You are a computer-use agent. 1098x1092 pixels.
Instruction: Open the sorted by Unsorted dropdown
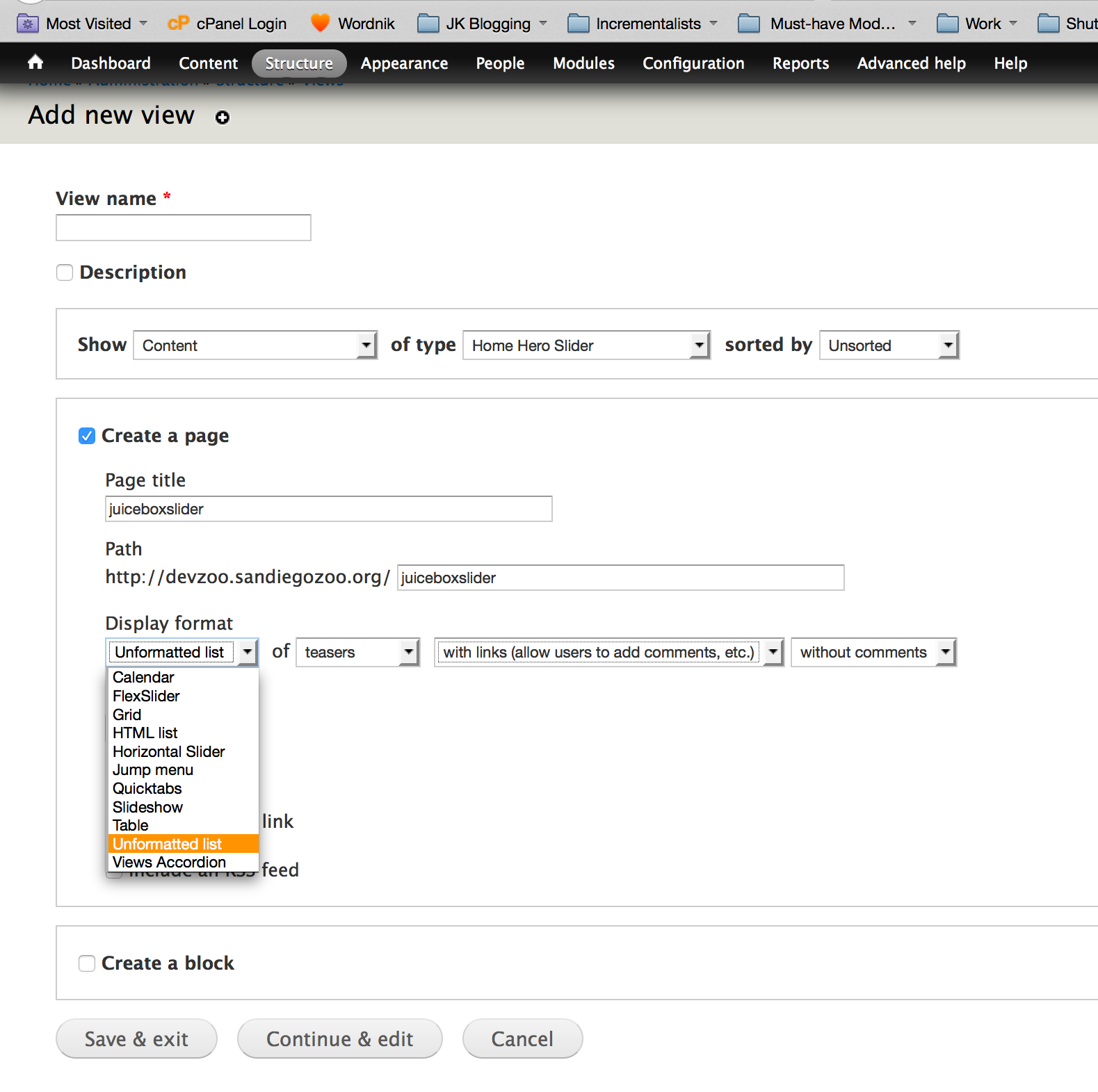889,345
